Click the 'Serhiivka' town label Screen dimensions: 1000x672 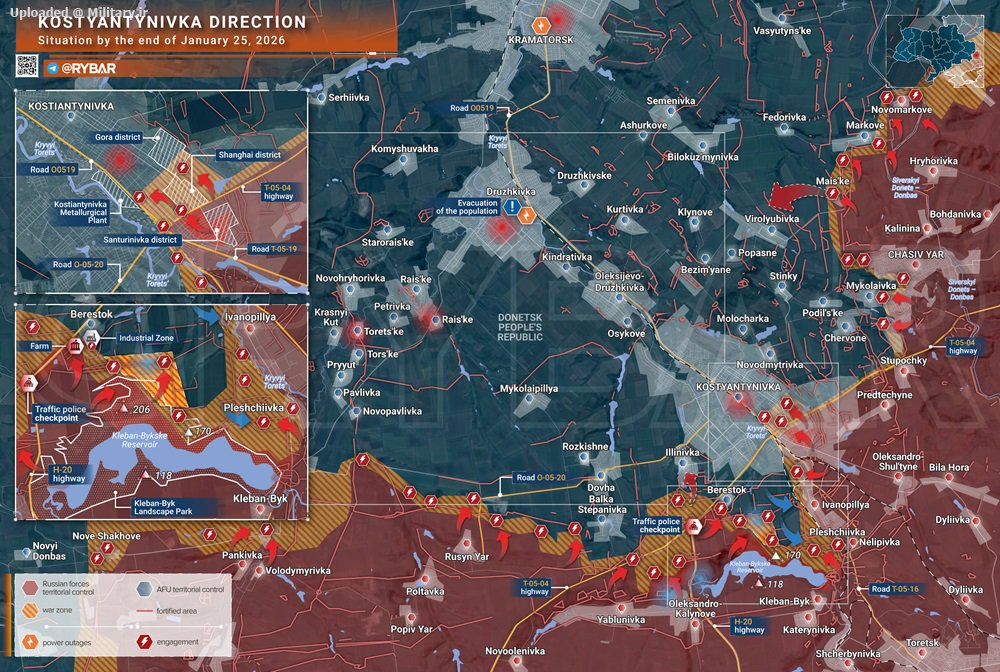[x=349, y=98]
